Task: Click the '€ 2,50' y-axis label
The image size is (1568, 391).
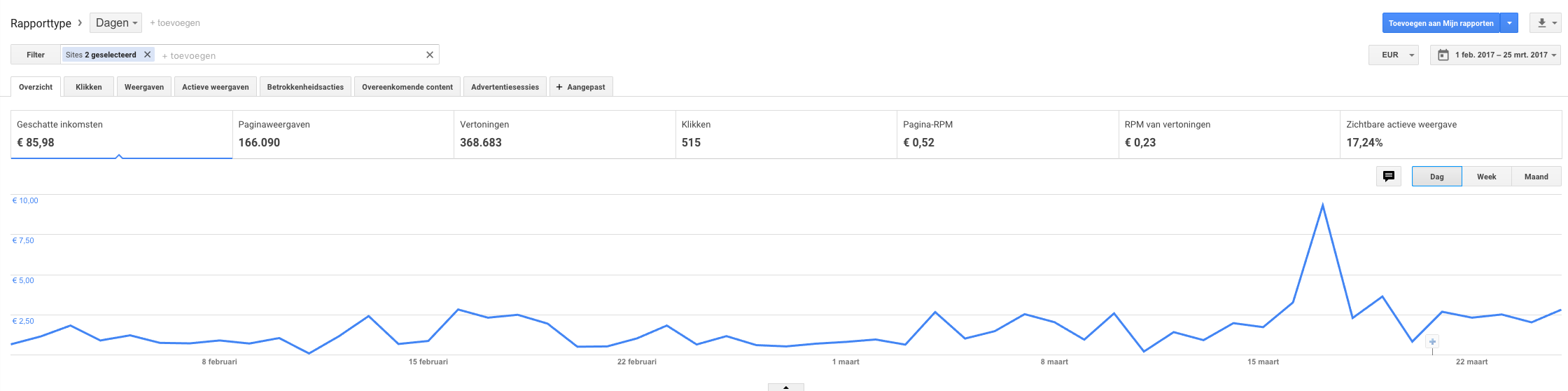Action: coord(23,321)
